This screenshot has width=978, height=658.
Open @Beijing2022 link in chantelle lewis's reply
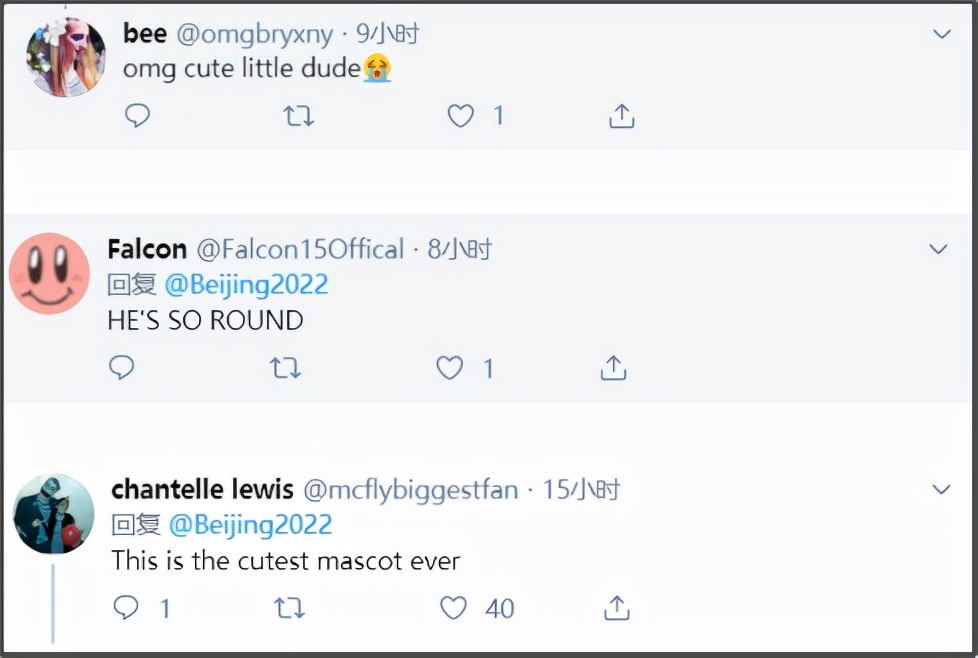pos(250,524)
